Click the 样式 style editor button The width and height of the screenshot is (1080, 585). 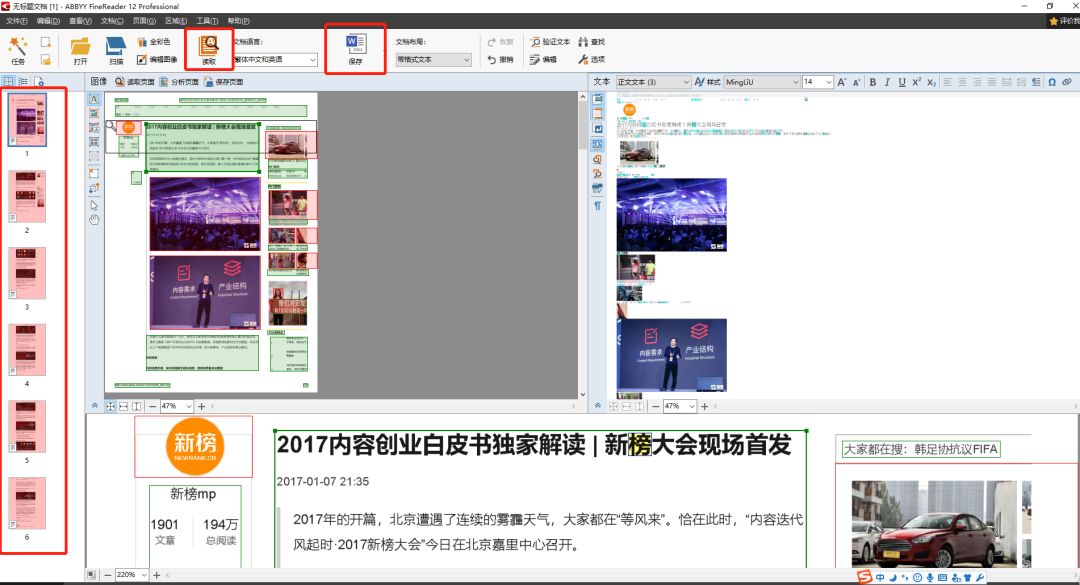[707, 82]
